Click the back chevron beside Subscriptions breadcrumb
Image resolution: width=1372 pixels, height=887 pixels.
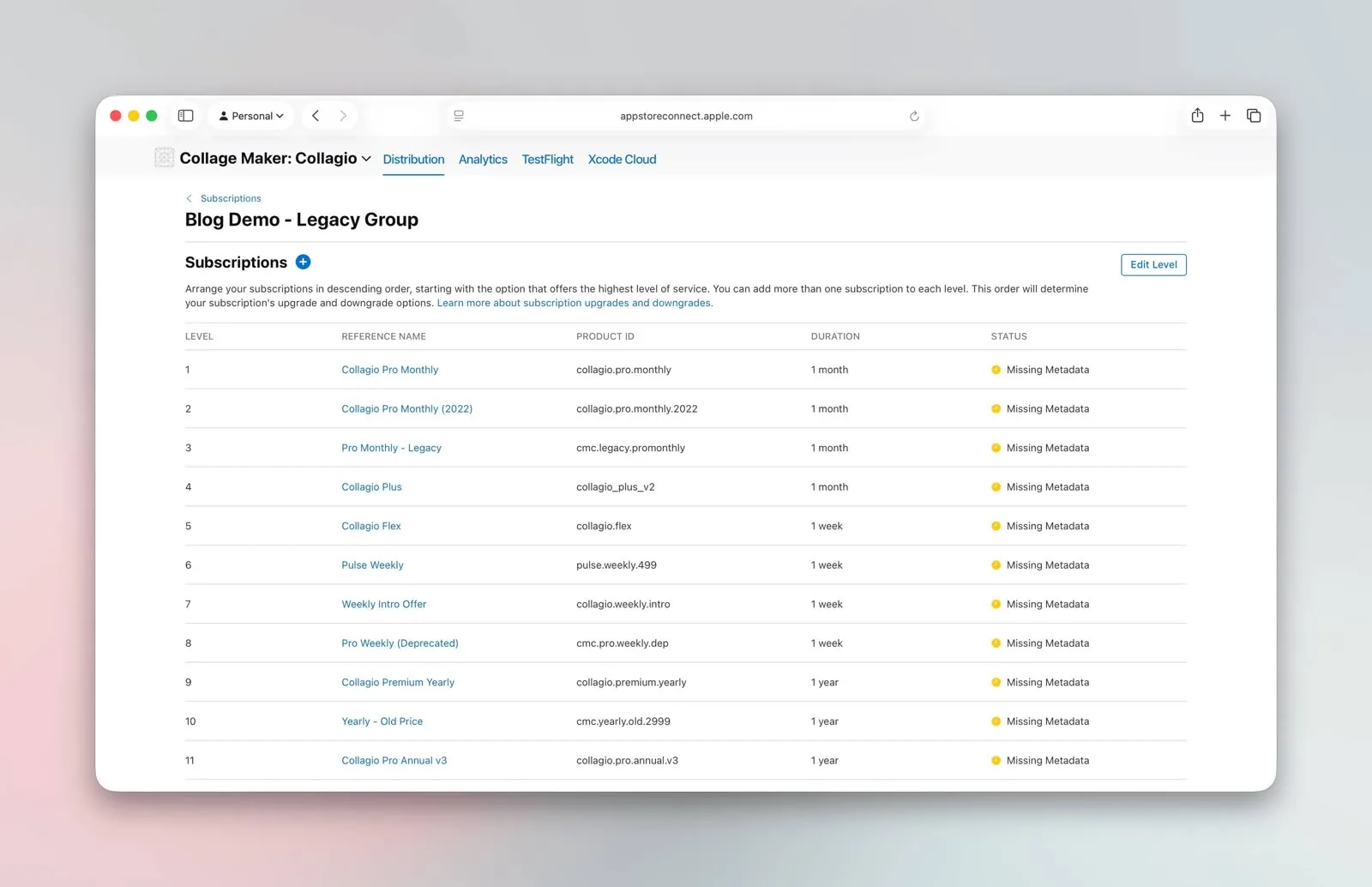190,198
